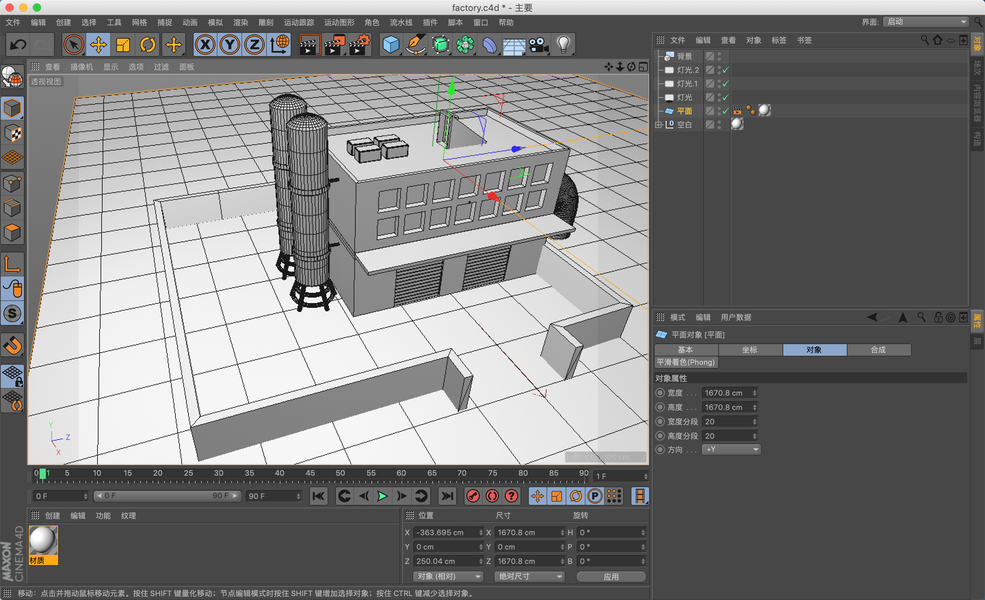Select the 材质 material thumbnail
The height and width of the screenshot is (600, 985).
click(43, 545)
